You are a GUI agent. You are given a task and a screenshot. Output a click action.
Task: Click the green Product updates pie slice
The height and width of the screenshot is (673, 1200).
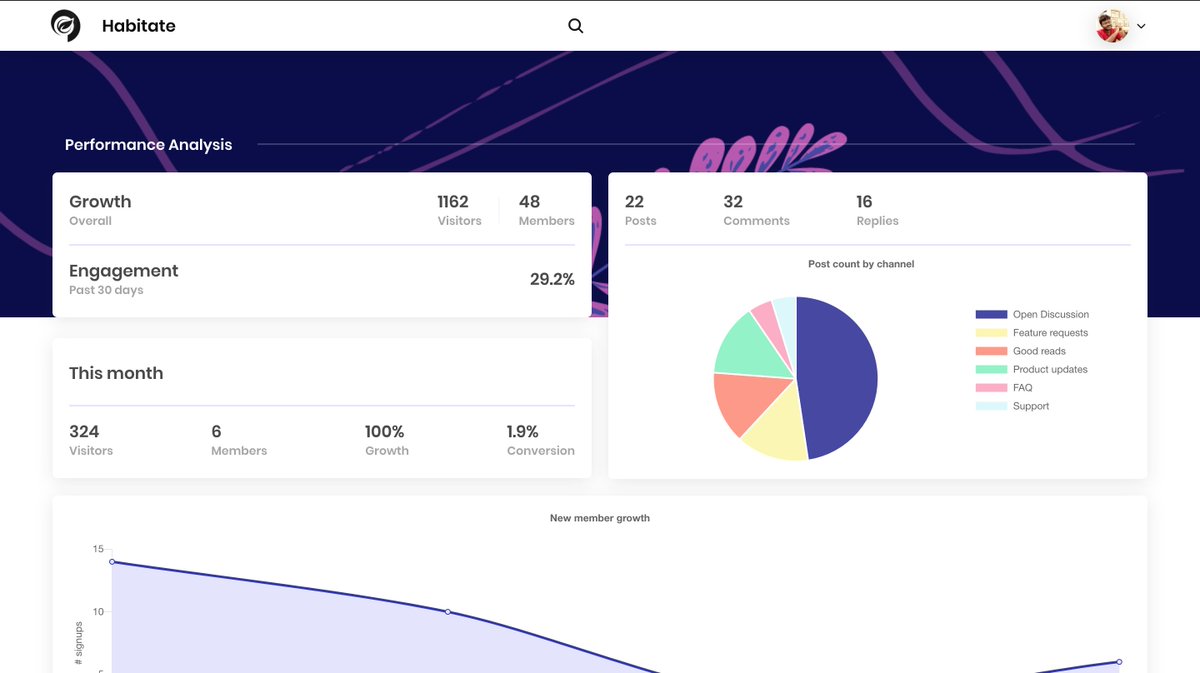(x=748, y=346)
